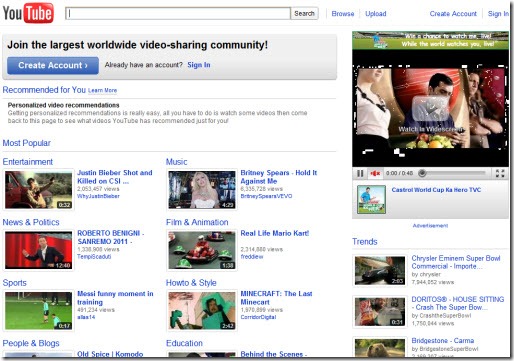Click the YouTube logo
Image resolution: width=514 pixels, height=361 pixels.
(28, 13)
